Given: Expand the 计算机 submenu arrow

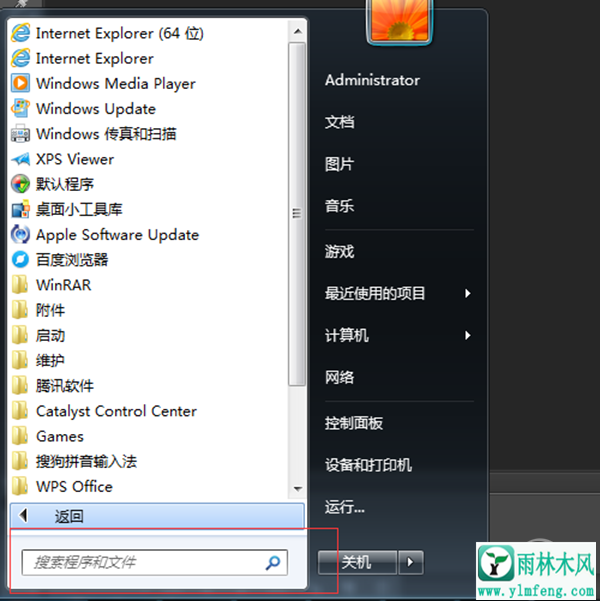Looking at the screenshot, I should click(467, 336).
